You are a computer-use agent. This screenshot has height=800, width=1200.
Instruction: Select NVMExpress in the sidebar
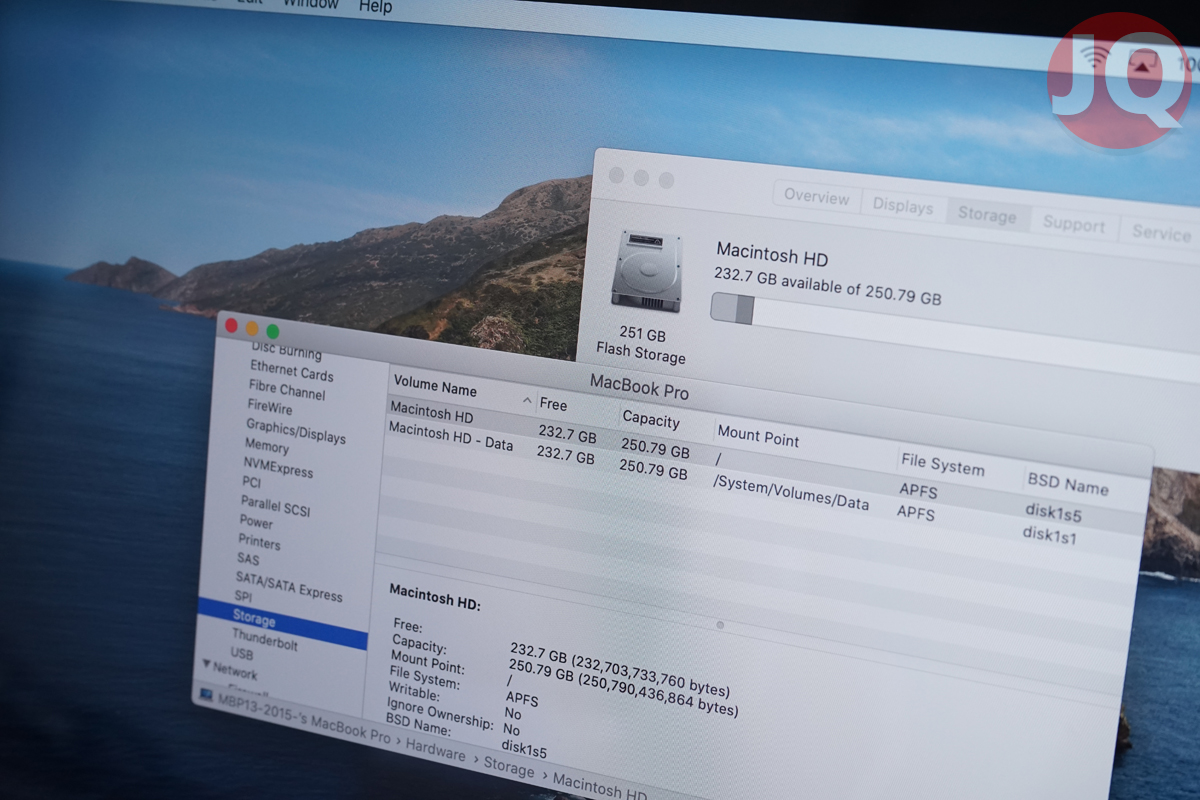pos(278,467)
